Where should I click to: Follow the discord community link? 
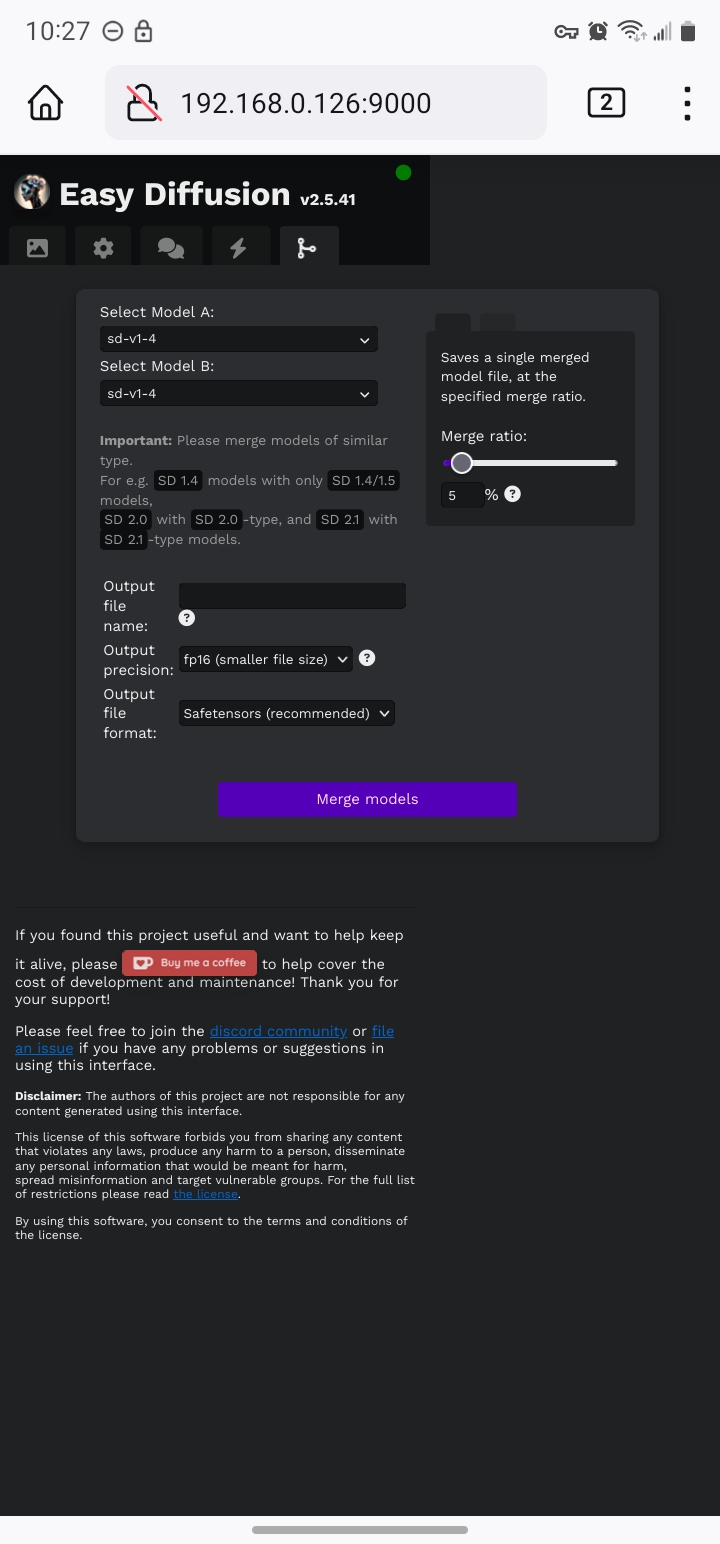[278, 1031]
